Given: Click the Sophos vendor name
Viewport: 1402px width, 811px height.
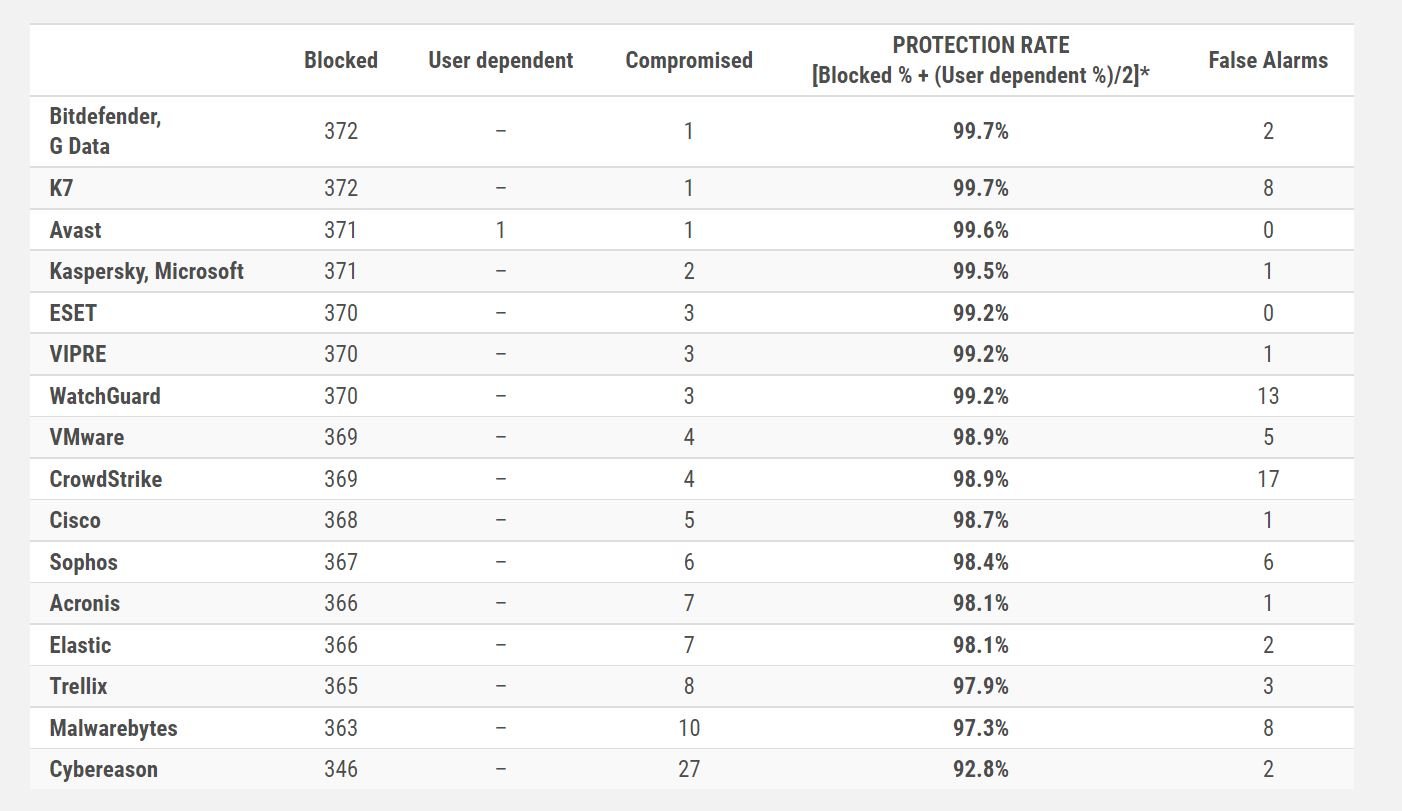Looking at the screenshot, I should [83, 562].
